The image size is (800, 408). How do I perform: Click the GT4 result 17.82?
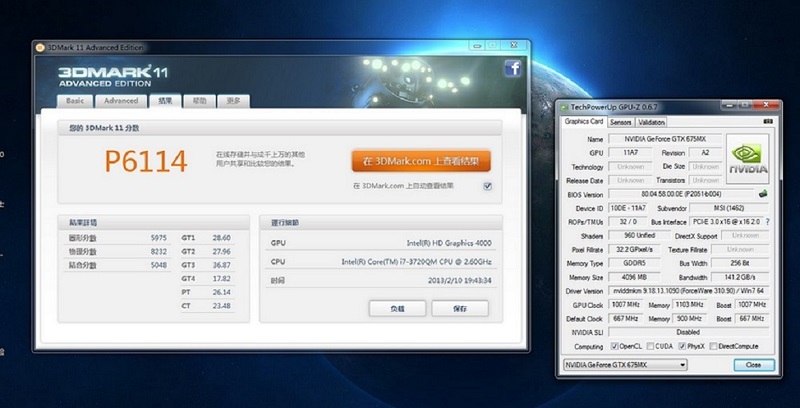click(221, 279)
